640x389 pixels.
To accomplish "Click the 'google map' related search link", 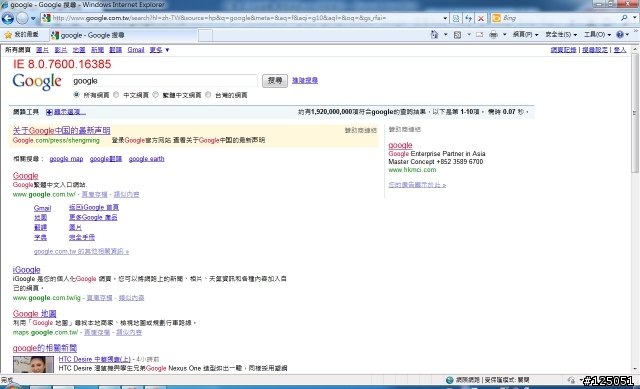I will (66, 159).
